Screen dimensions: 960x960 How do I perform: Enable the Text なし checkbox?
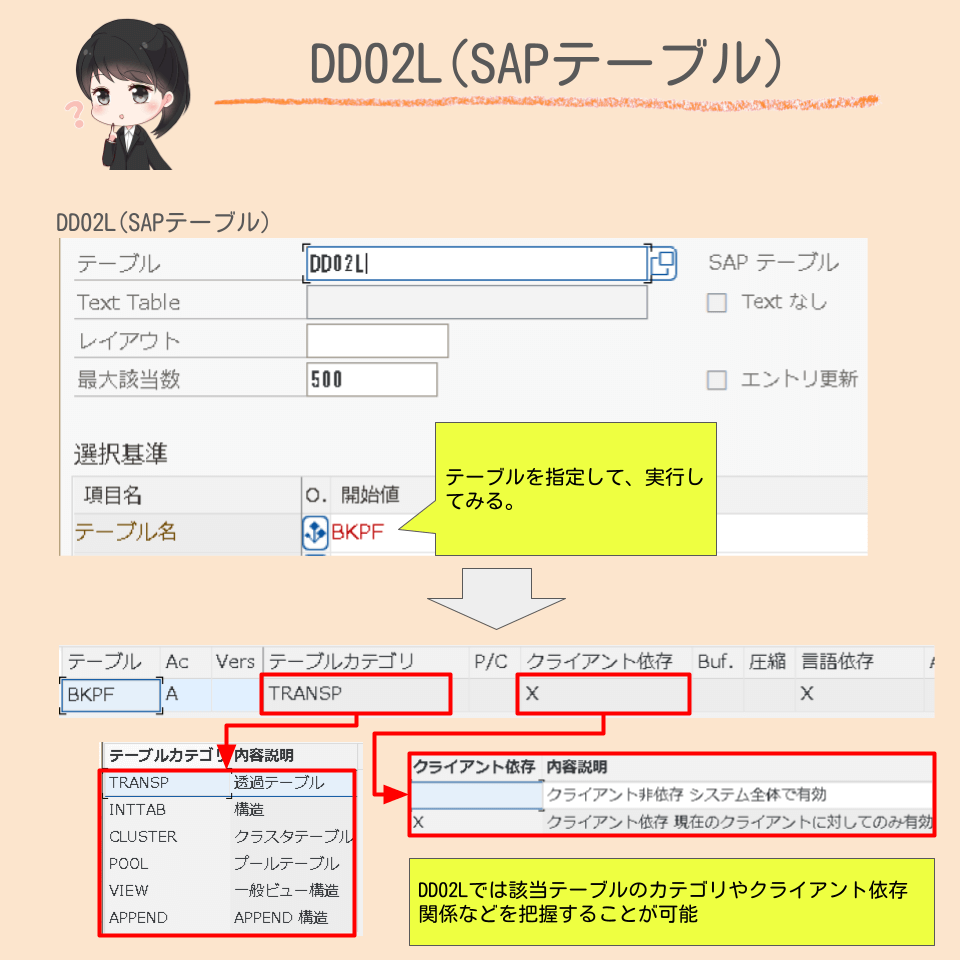click(717, 301)
